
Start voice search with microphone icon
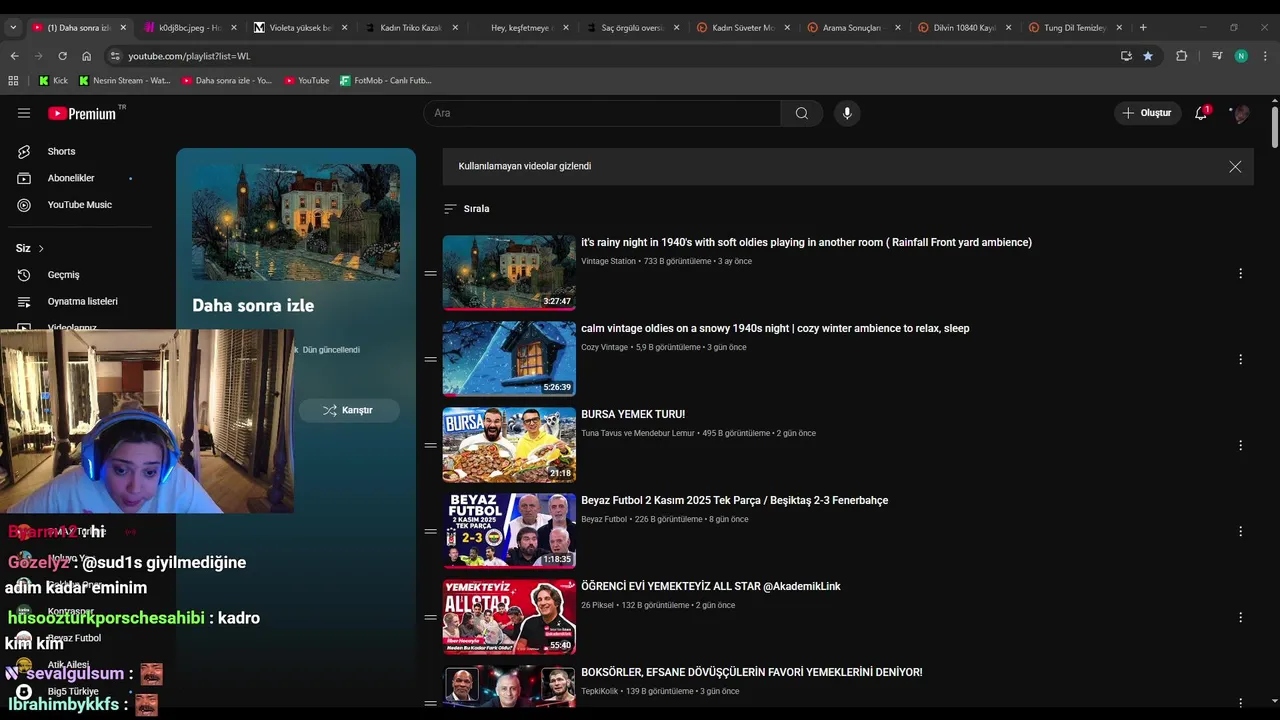pos(847,113)
